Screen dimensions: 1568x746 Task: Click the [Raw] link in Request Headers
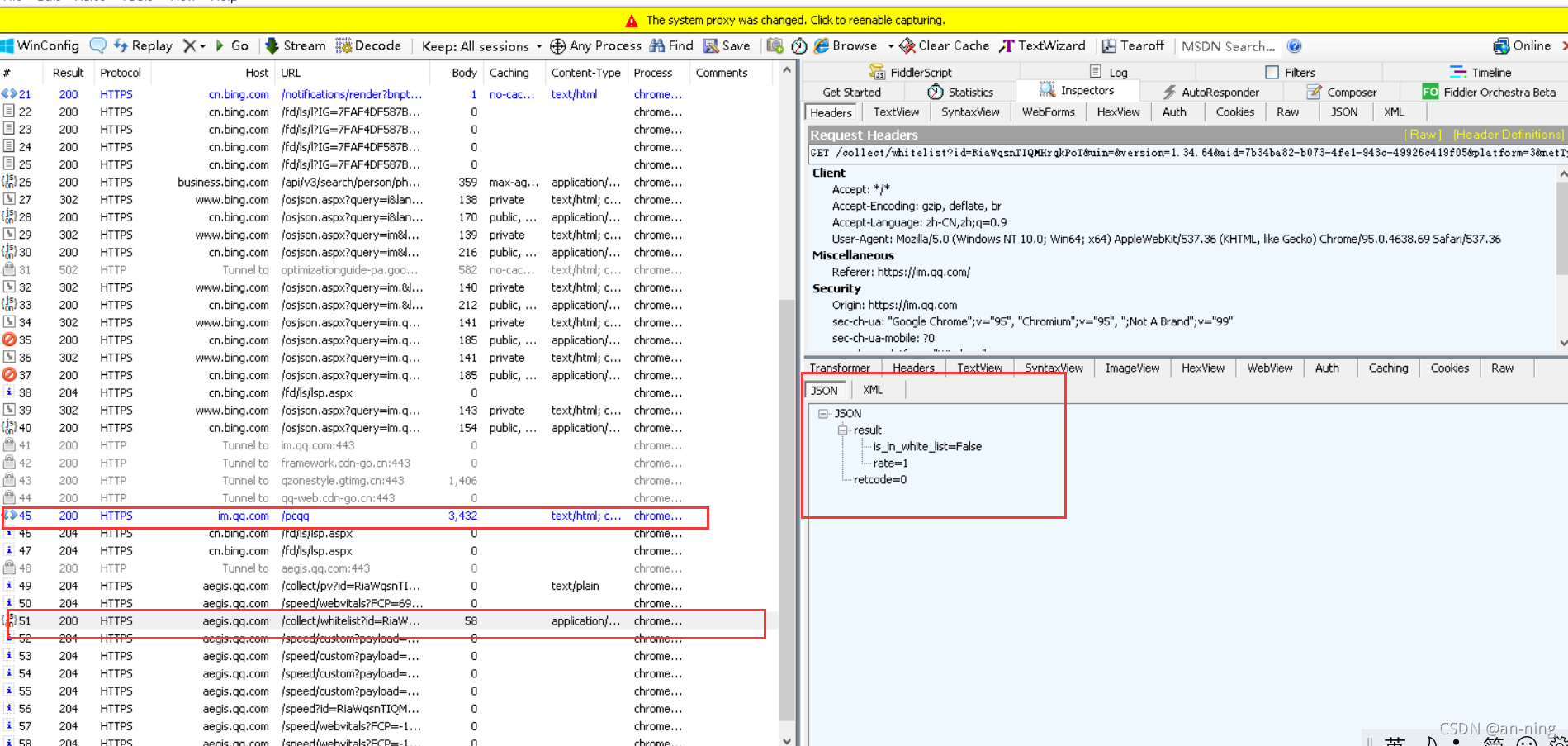(1422, 135)
